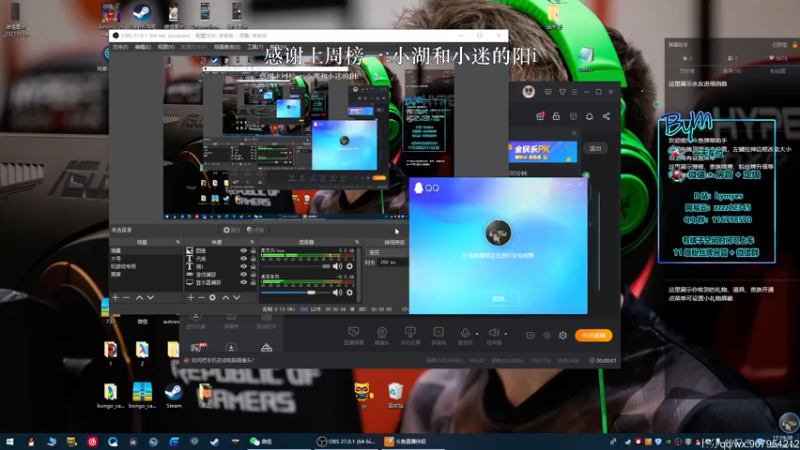Open the 编辑(E) menu in OBS
Viewport: 800px width, 450px height.
click(143, 47)
